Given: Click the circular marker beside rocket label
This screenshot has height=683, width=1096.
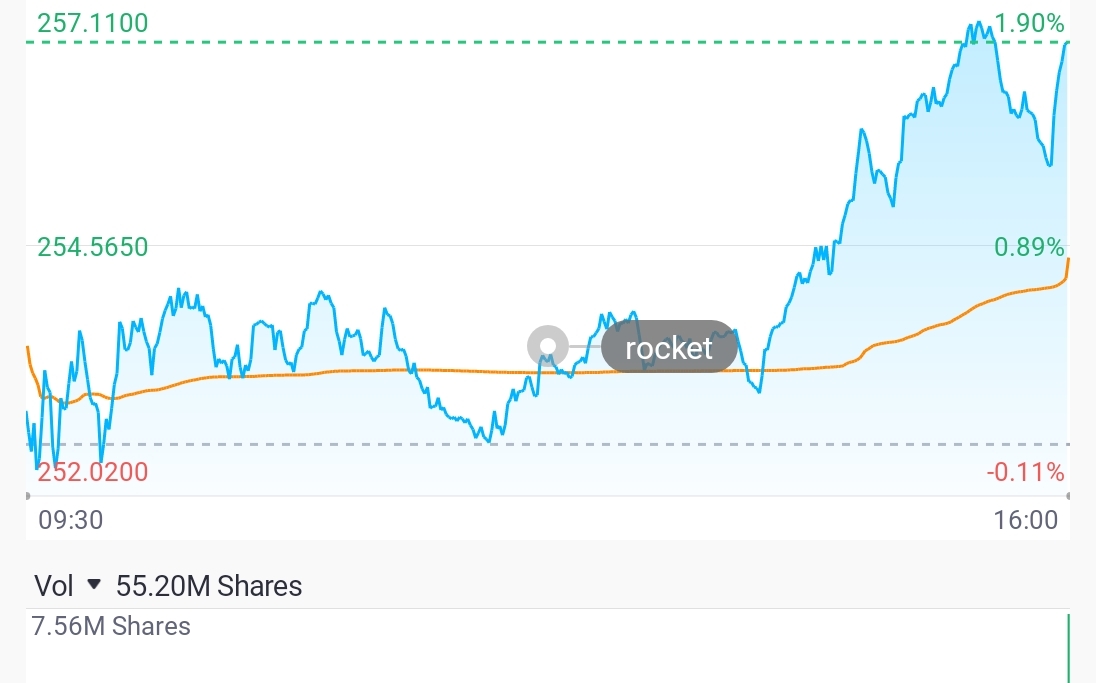Looking at the screenshot, I should pos(547,347).
